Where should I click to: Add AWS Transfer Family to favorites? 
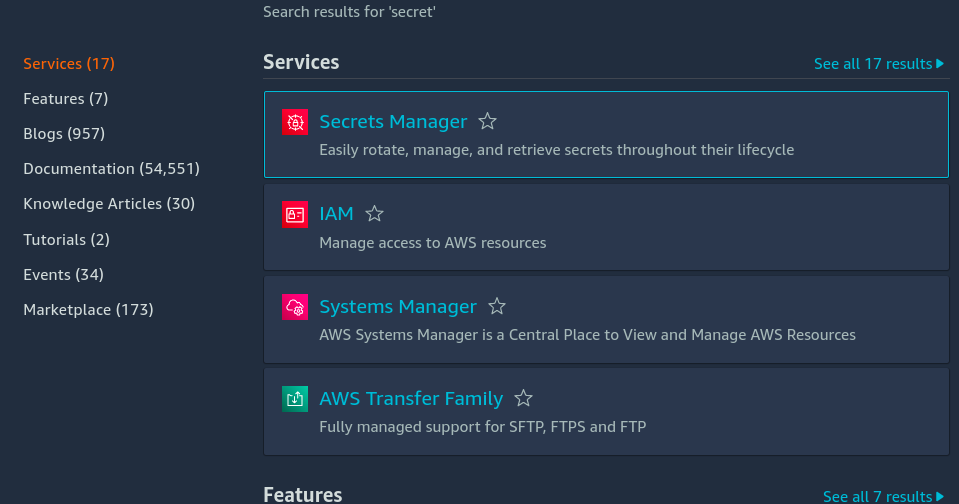click(x=523, y=399)
